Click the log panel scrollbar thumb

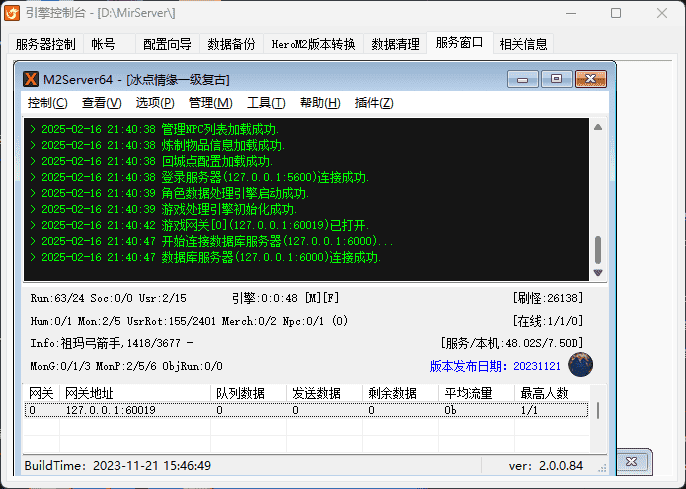tap(598, 249)
